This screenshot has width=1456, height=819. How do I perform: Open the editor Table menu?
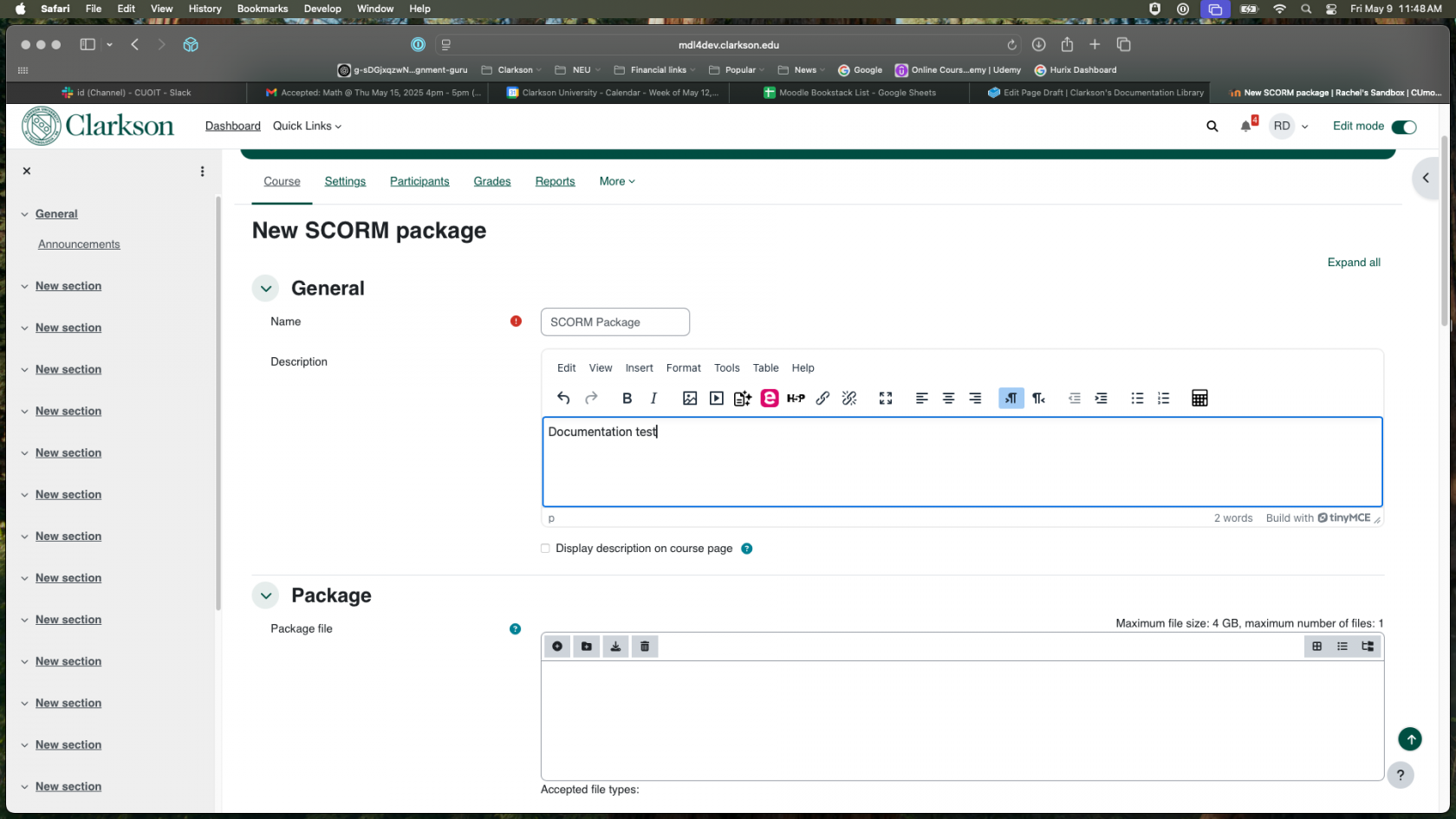(766, 367)
